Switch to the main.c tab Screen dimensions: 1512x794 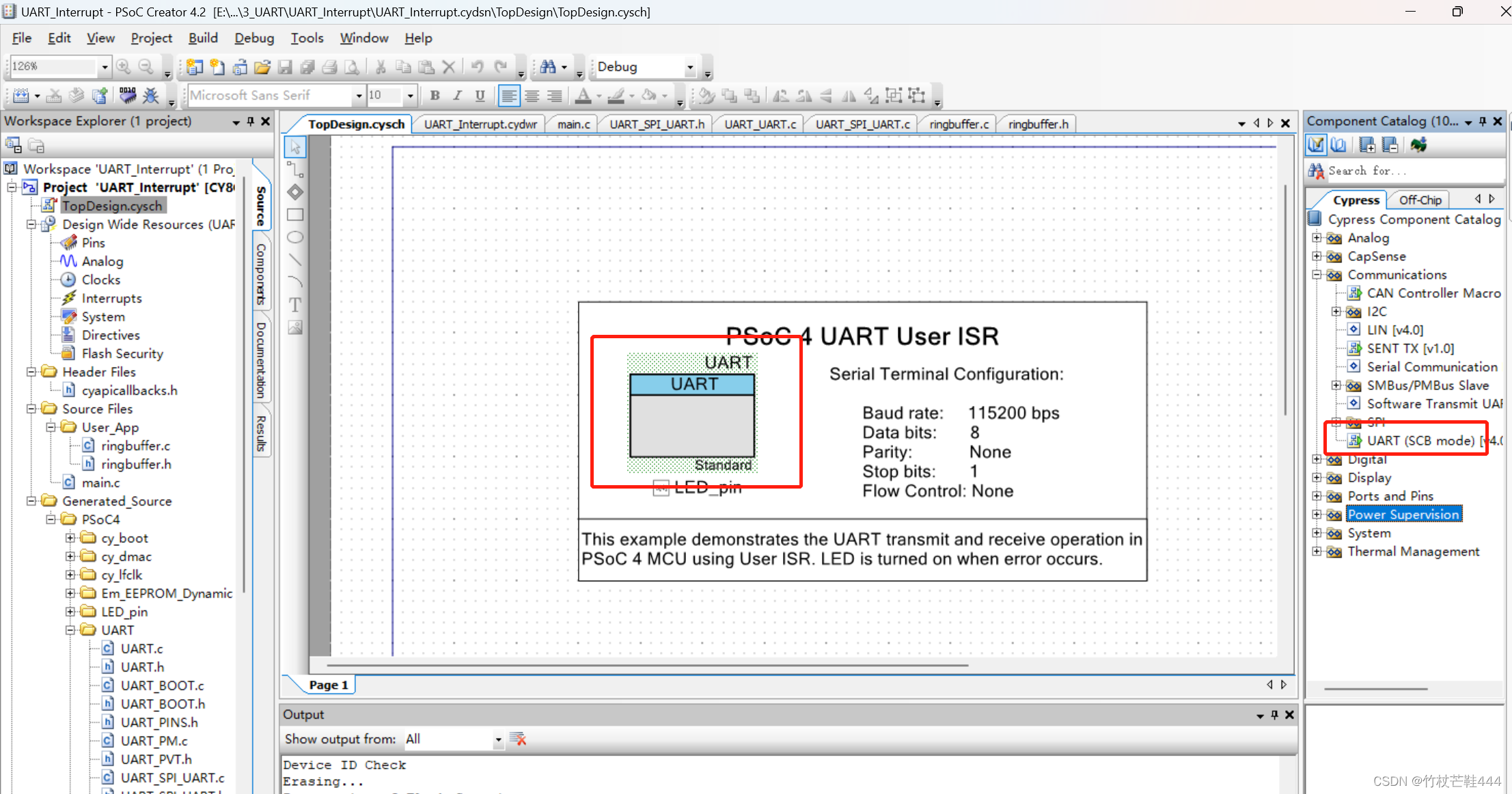point(573,124)
